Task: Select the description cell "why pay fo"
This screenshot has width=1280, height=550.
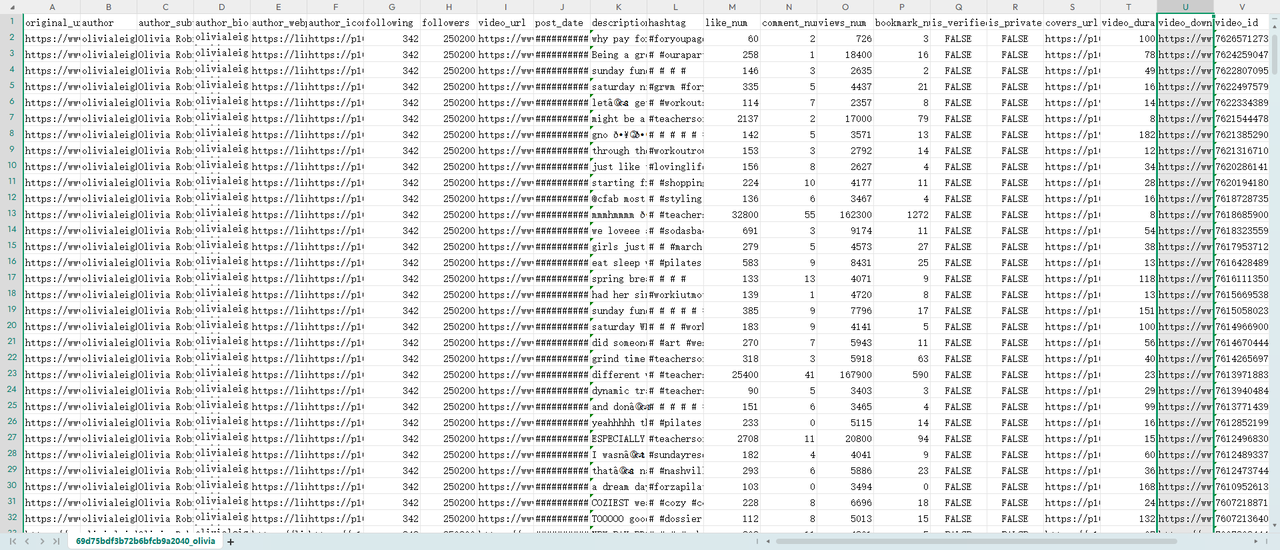Action: 619,38
